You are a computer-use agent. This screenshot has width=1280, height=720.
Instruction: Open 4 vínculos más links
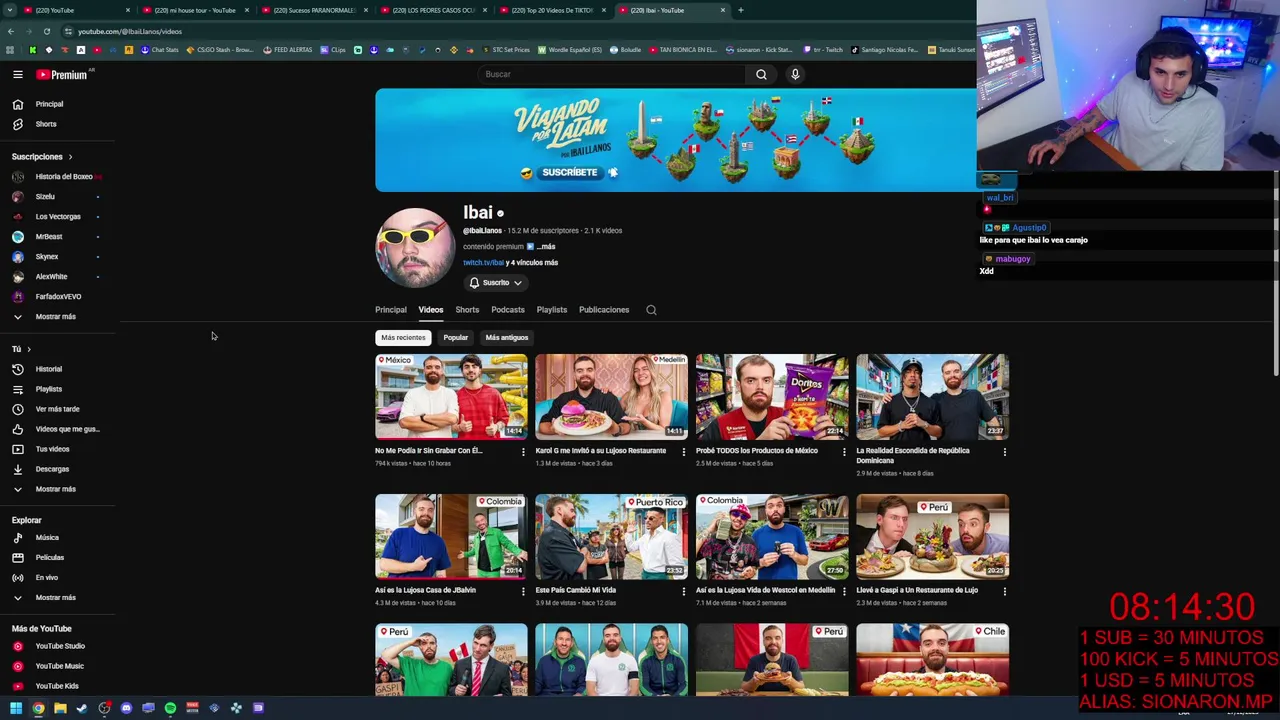click(x=534, y=262)
